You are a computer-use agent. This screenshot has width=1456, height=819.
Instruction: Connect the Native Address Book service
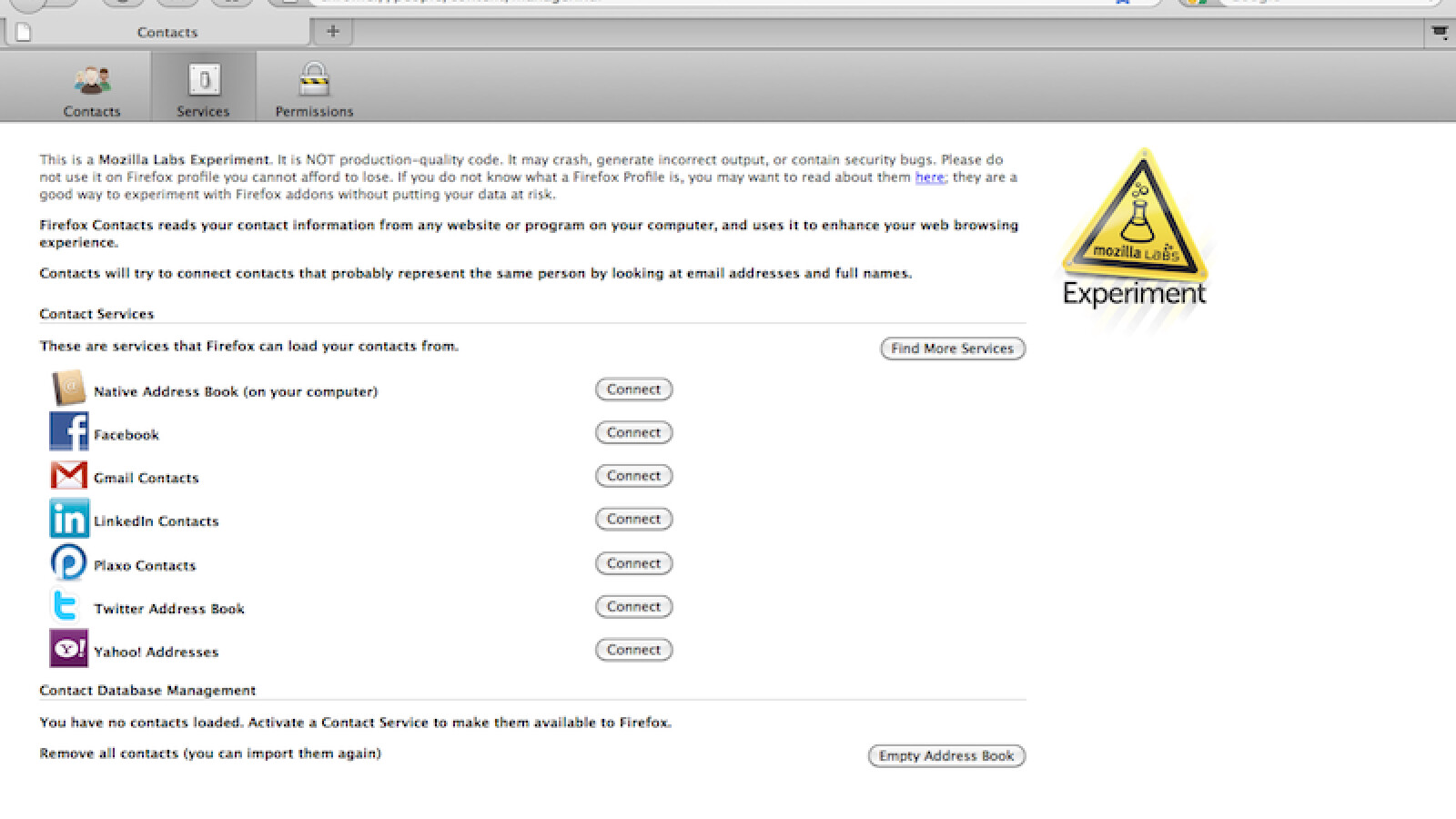click(633, 389)
